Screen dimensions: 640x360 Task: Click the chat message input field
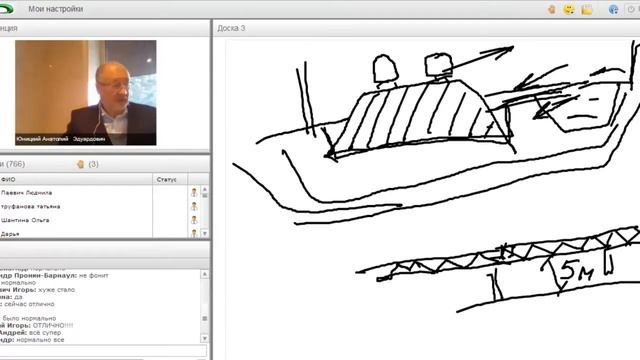tap(103, 351)
